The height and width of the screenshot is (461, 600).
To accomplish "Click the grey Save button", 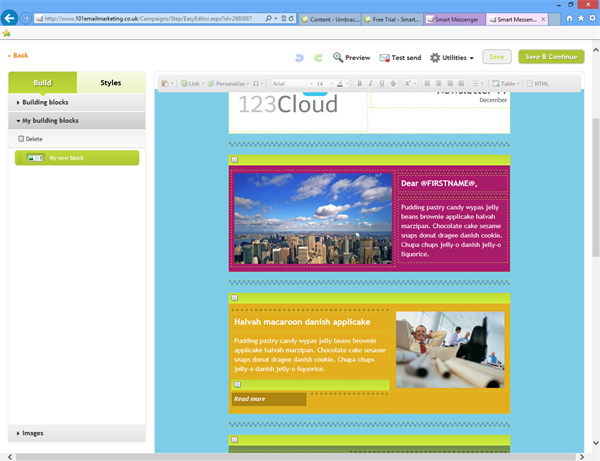I will [x=497, y=57].
